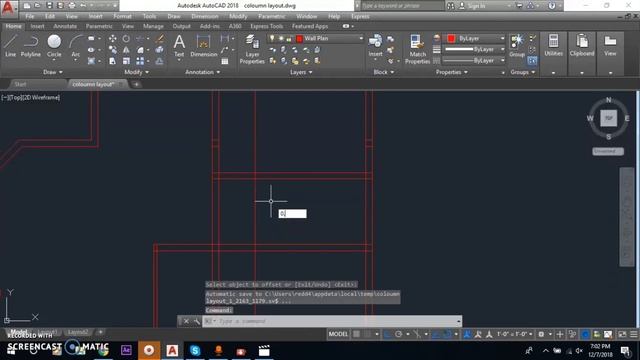Select the Dimension tool
This screenshot has width=640, height=360.
203,46
